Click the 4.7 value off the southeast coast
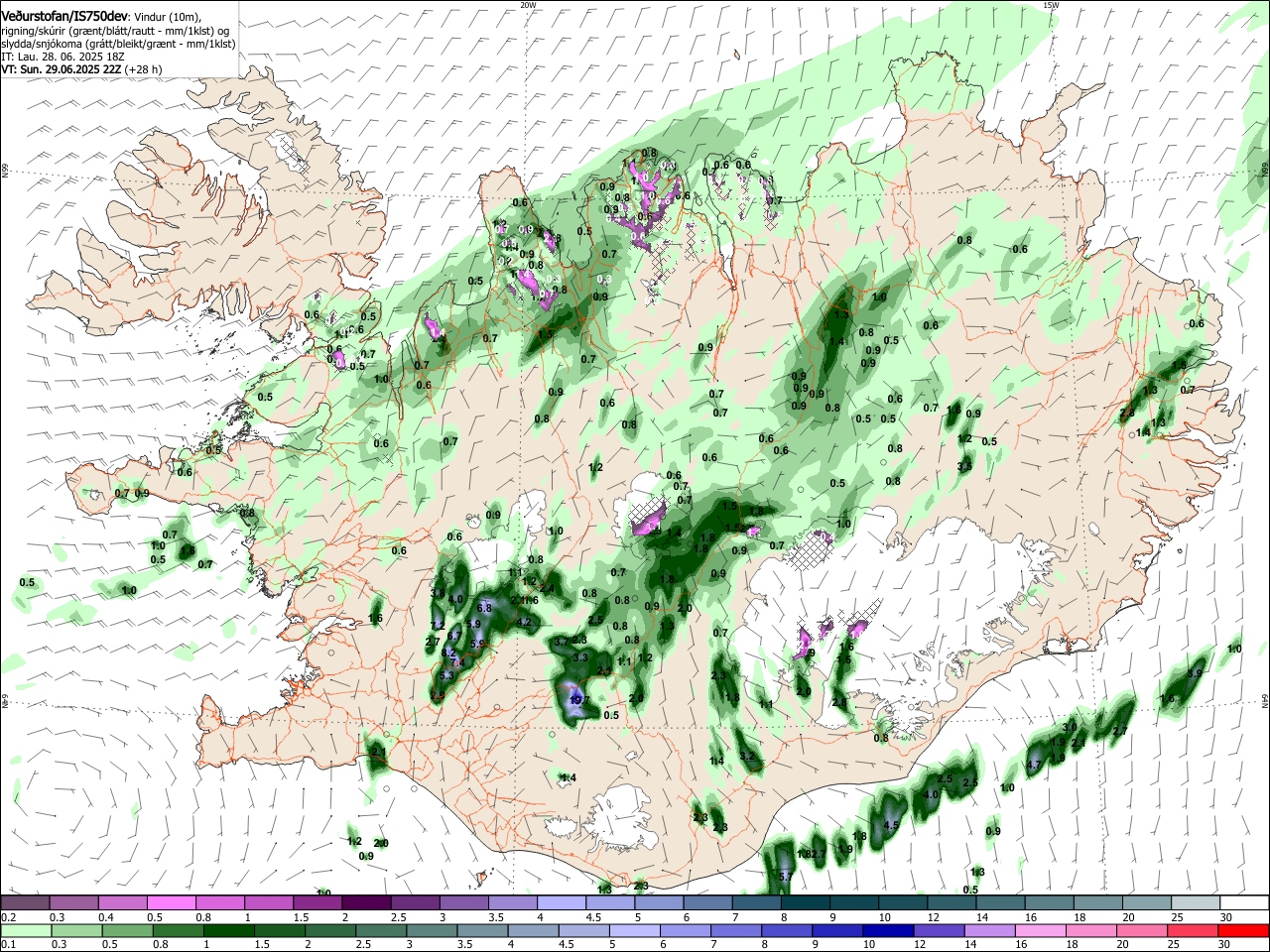The width and height of the screenshot is (1270, 952). point(1033,765)
